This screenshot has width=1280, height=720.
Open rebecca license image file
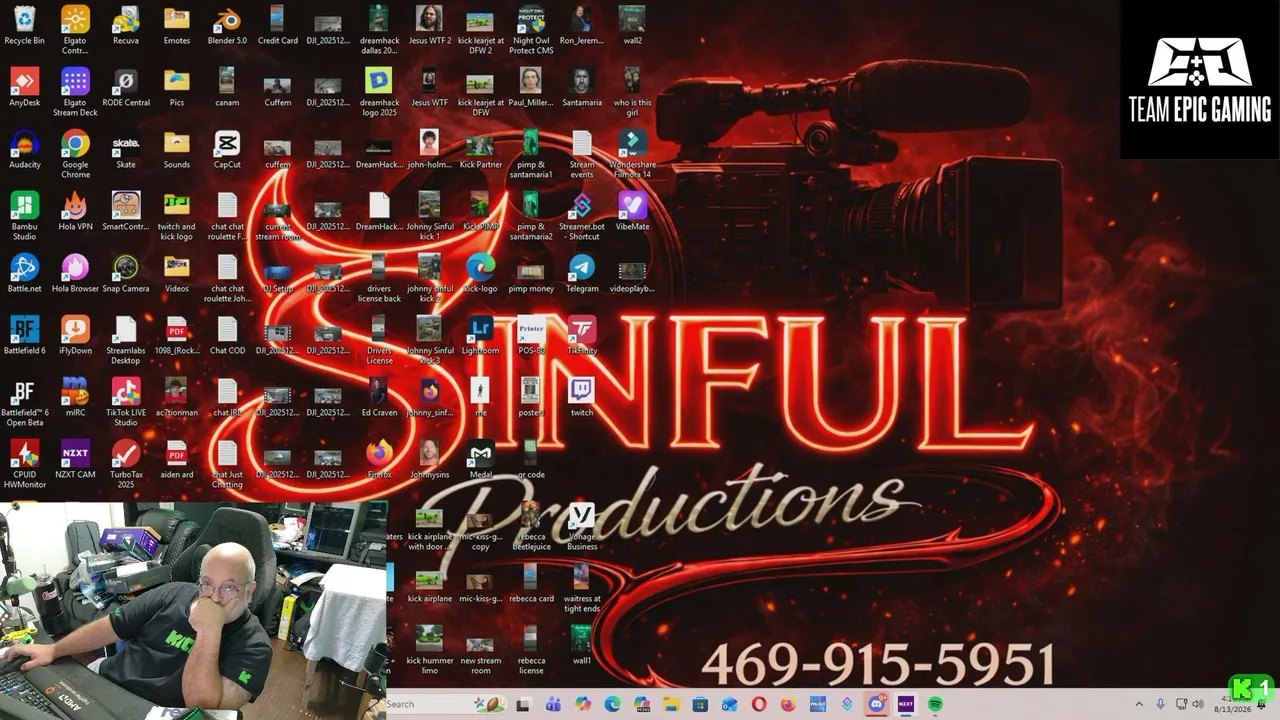point(531,651)
